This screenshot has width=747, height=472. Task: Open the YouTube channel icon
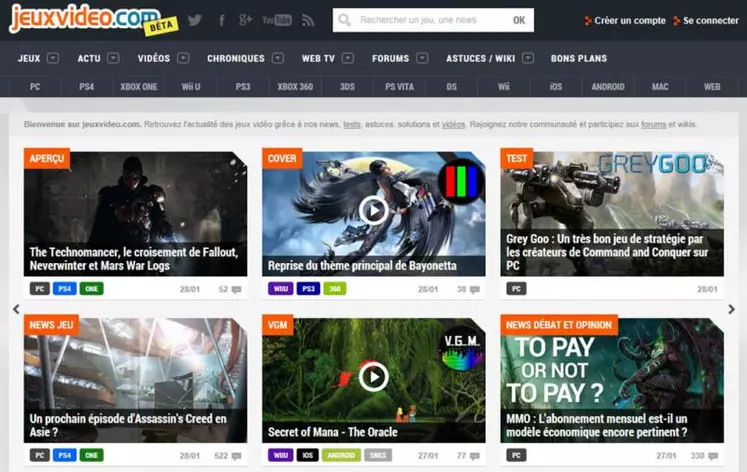(x=277, y=20)
